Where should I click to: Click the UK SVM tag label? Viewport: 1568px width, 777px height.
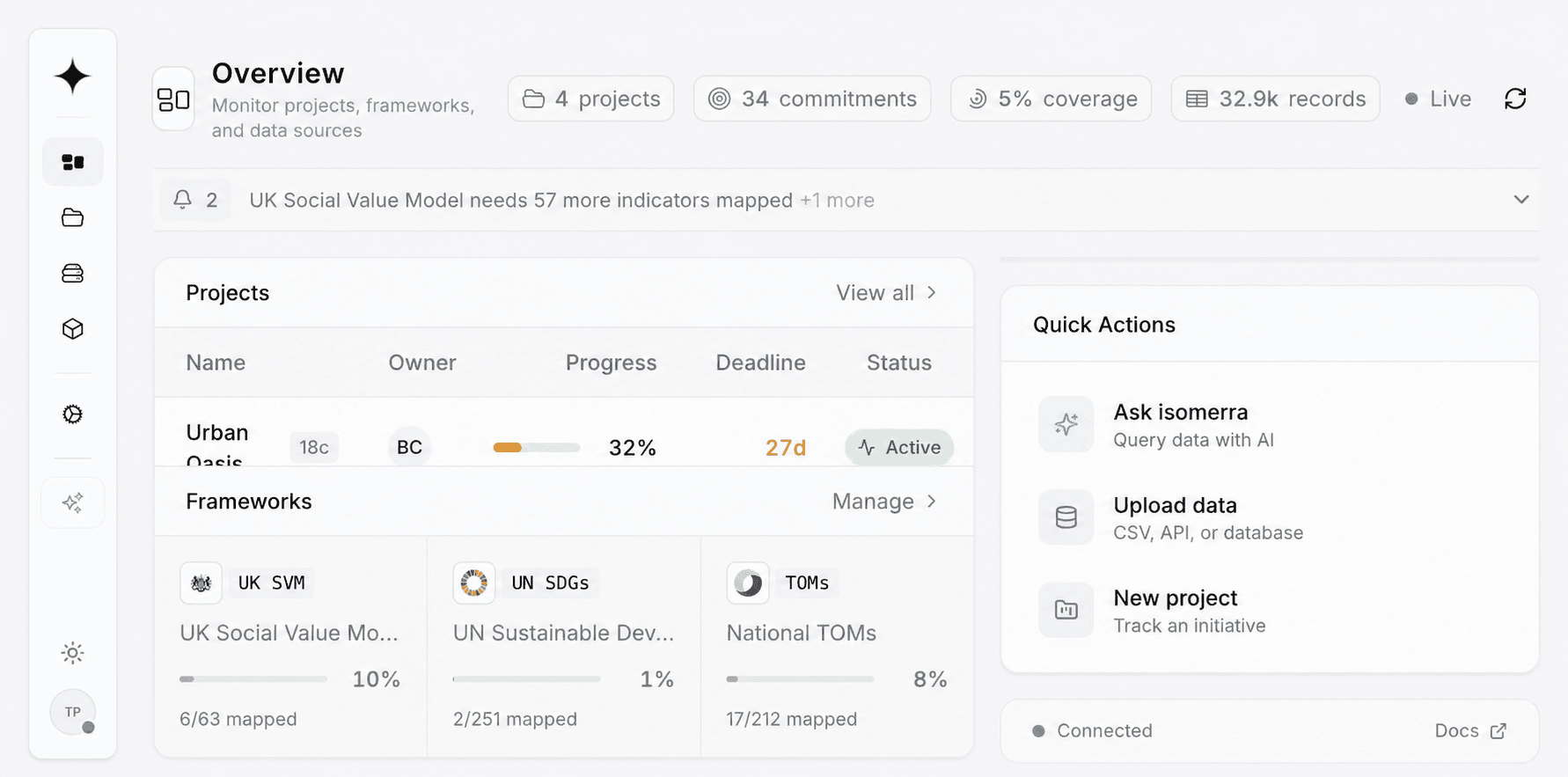pos(272,583)
